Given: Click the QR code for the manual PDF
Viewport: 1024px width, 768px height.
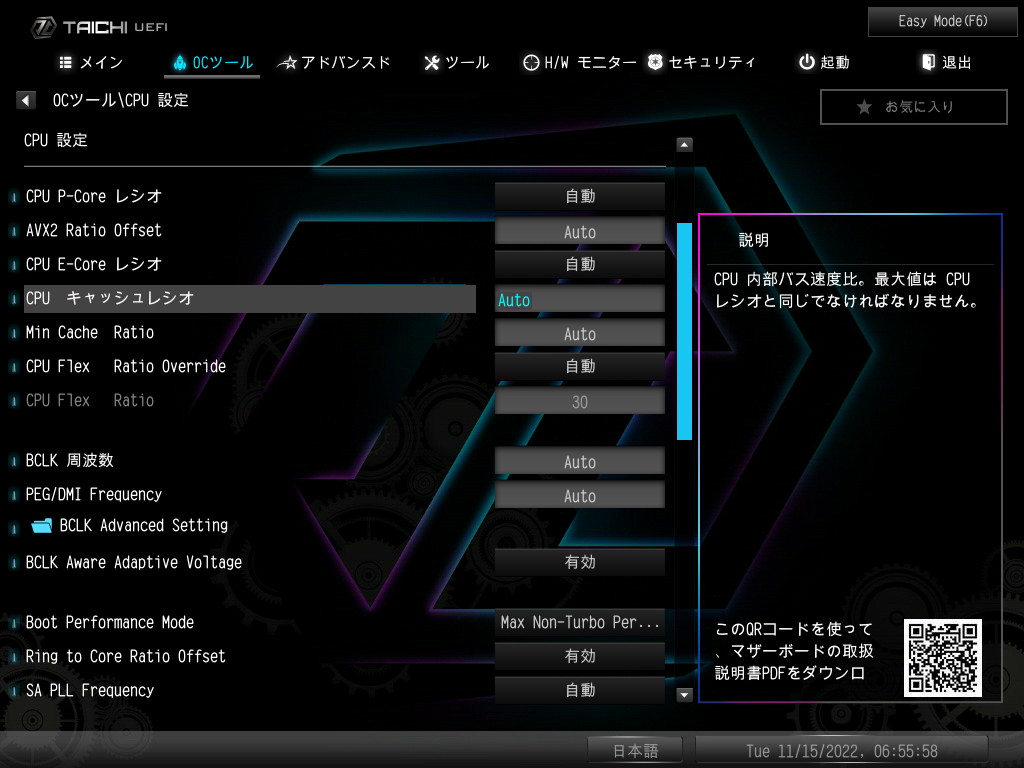Looking at the screenshot, I should (942, 658).
